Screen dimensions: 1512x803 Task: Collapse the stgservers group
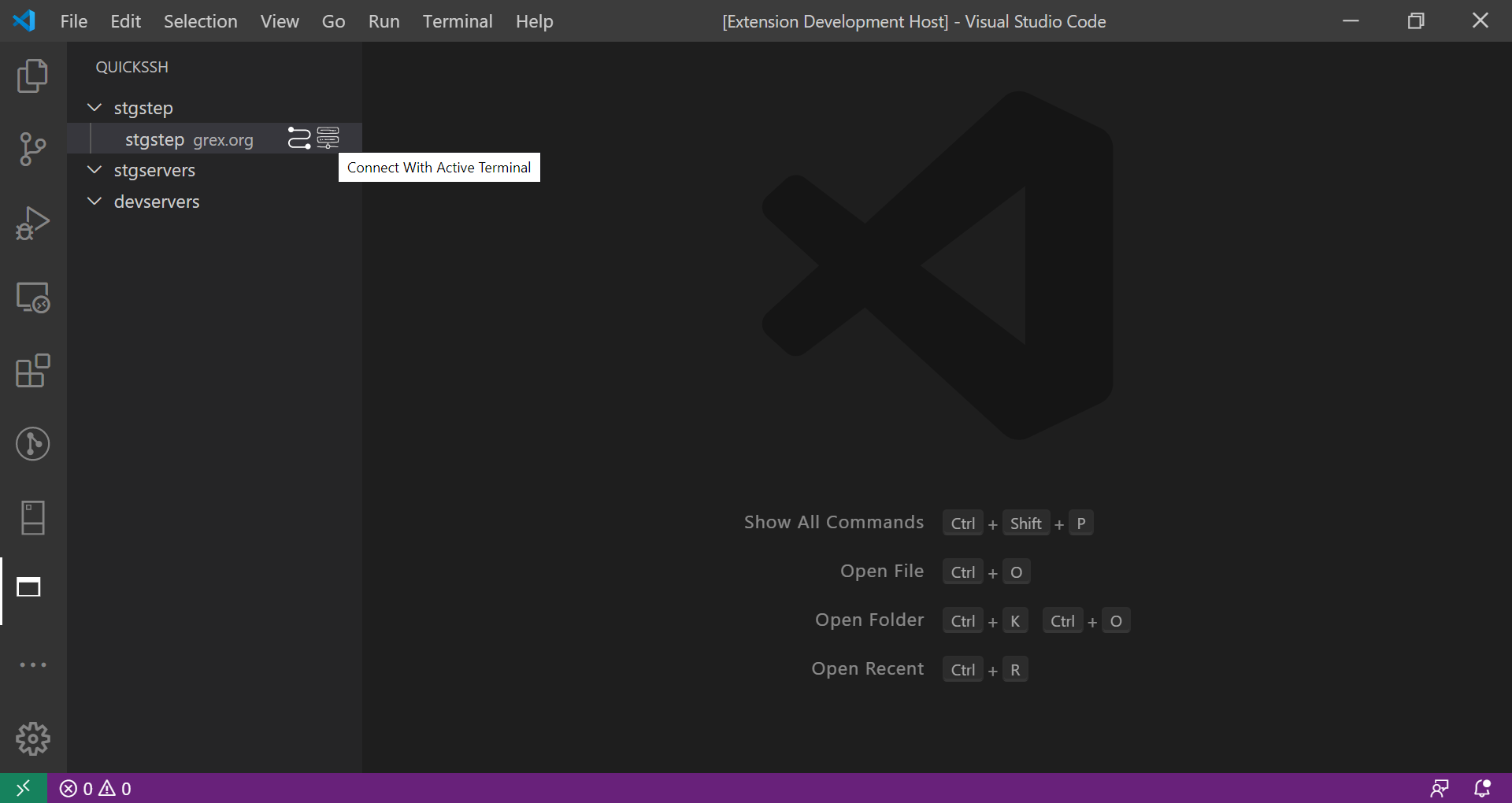tap(94, 169)
